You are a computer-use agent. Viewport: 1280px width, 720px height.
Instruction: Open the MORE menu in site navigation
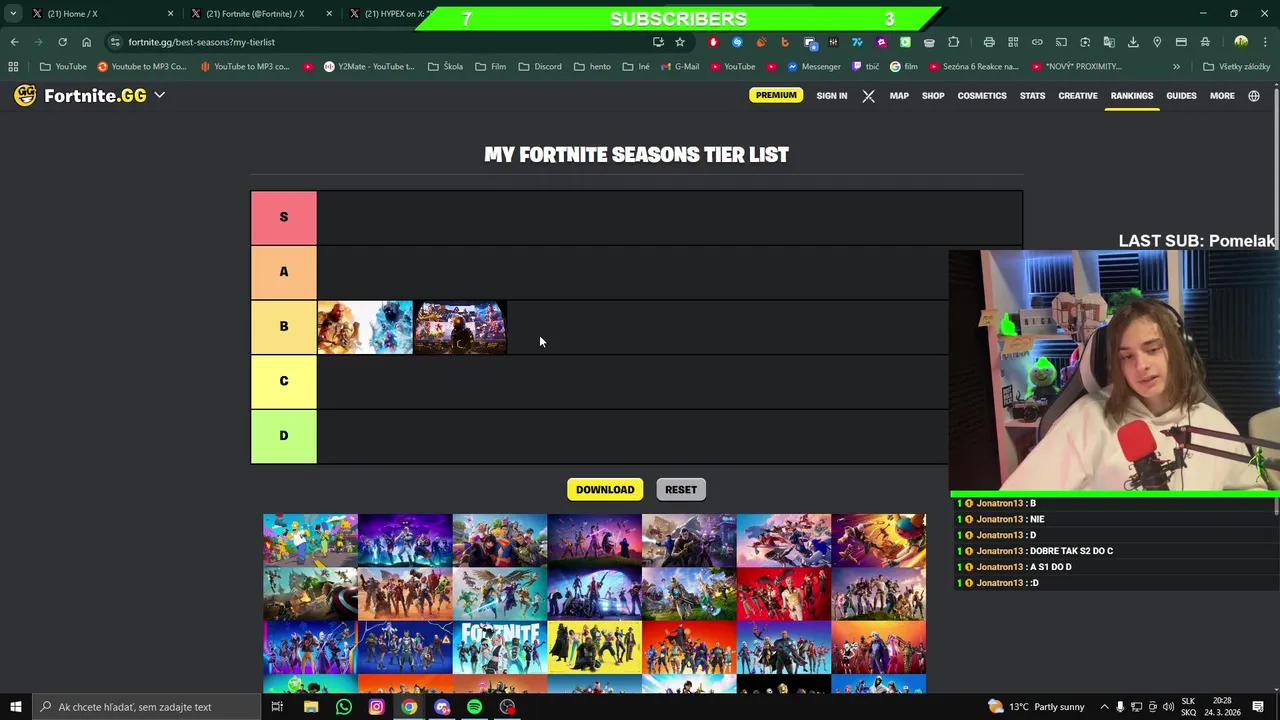(1222, 96)
